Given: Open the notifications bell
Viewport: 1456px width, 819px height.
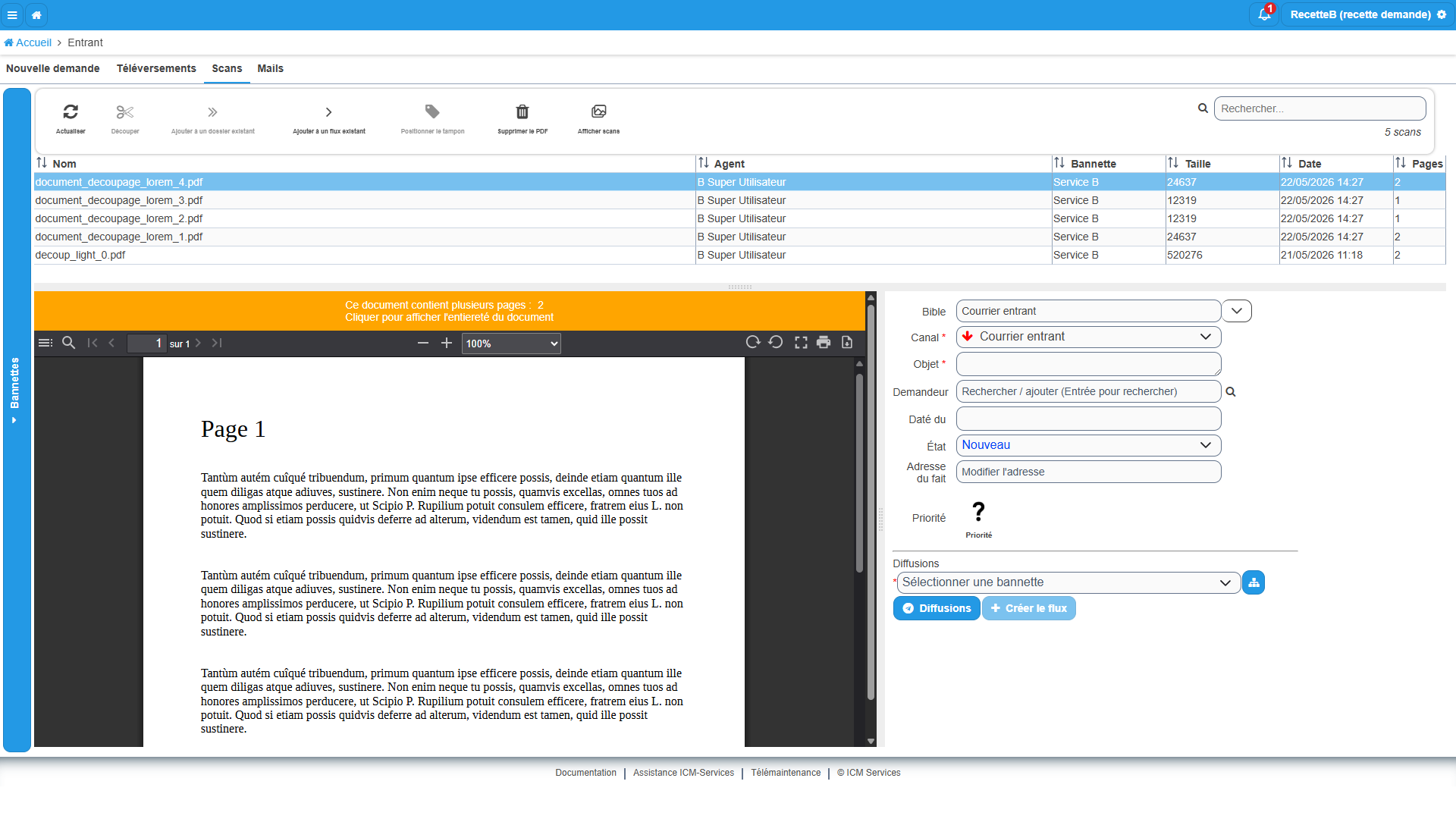Looking at the screenshot, I should [1264, 14].
